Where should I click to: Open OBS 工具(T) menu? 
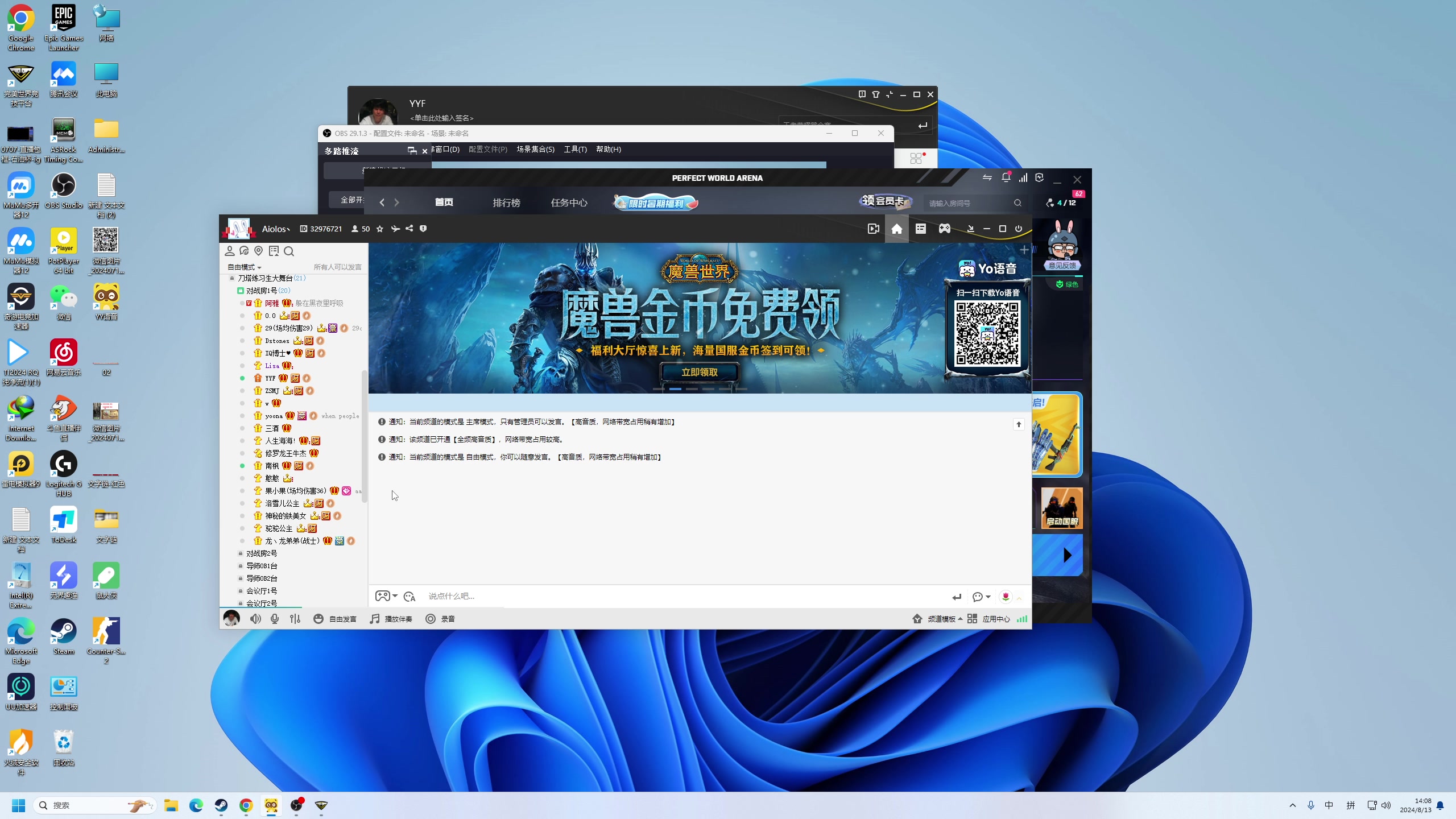point(575,149)
